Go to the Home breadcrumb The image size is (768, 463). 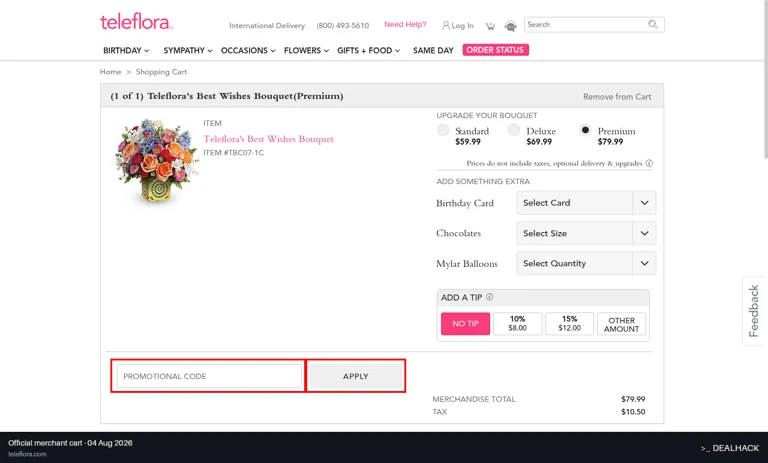pos(110,72)
